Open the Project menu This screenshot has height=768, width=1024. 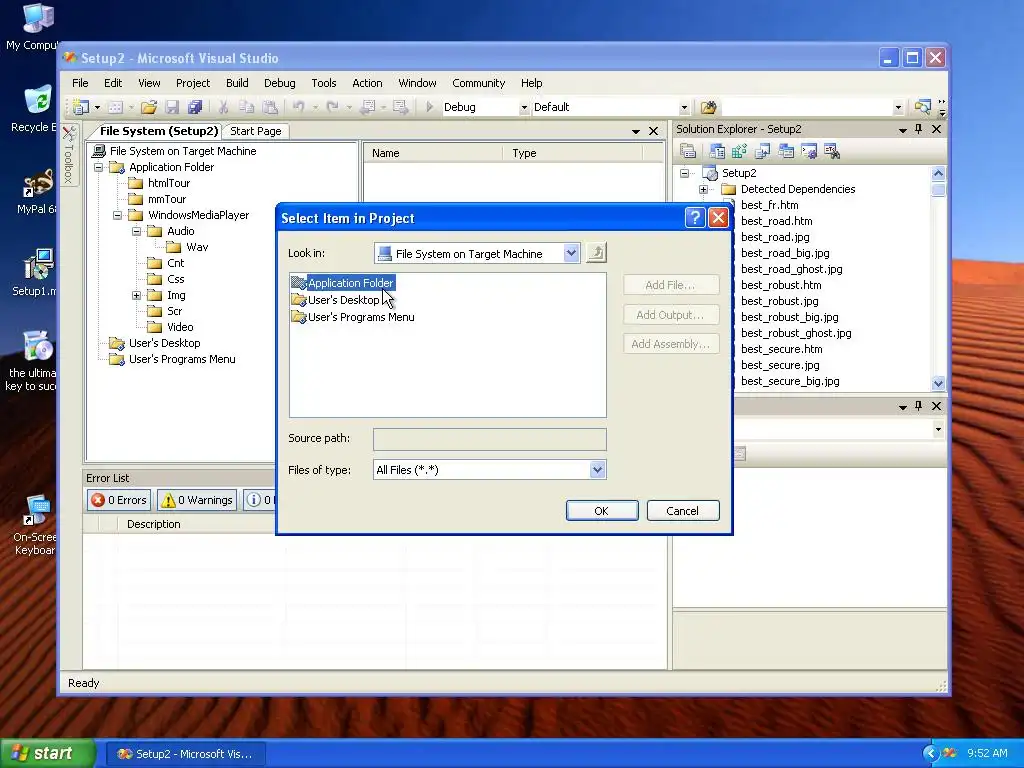coord(193,83)
